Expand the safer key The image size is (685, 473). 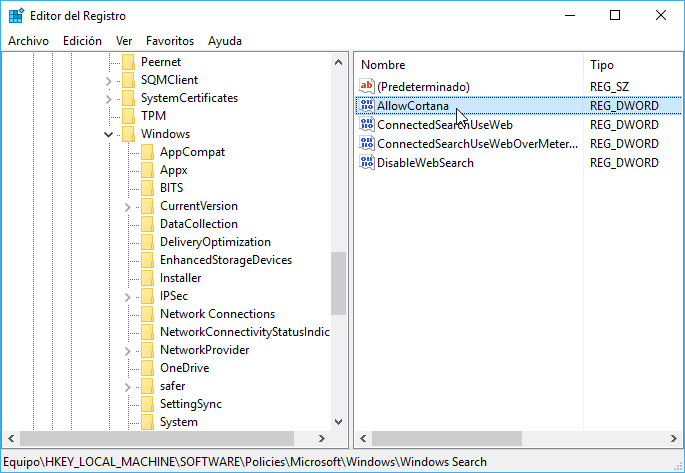pyautogui.click(x=128, y=387)
